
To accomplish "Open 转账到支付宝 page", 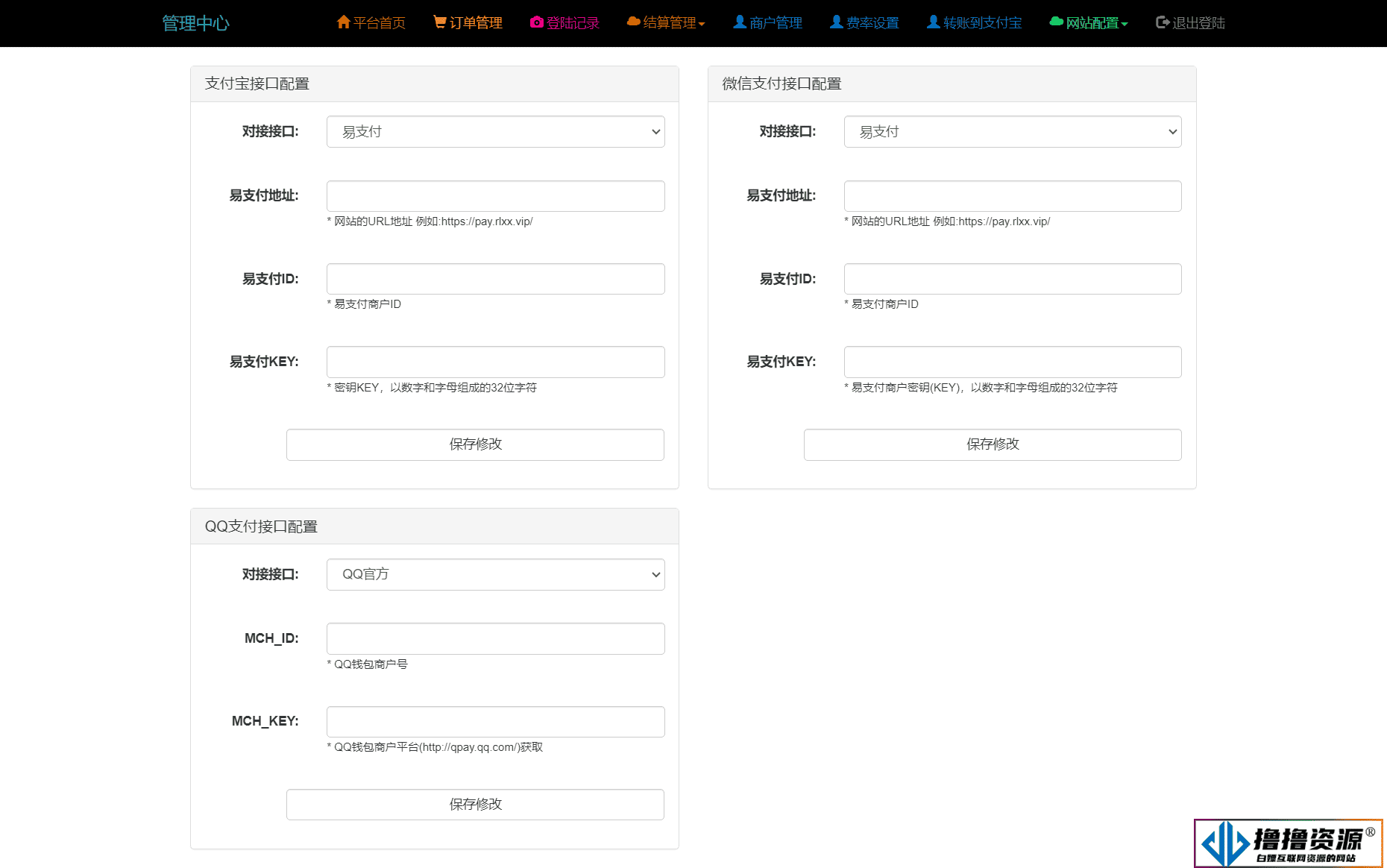I will (x=975, y=23).
